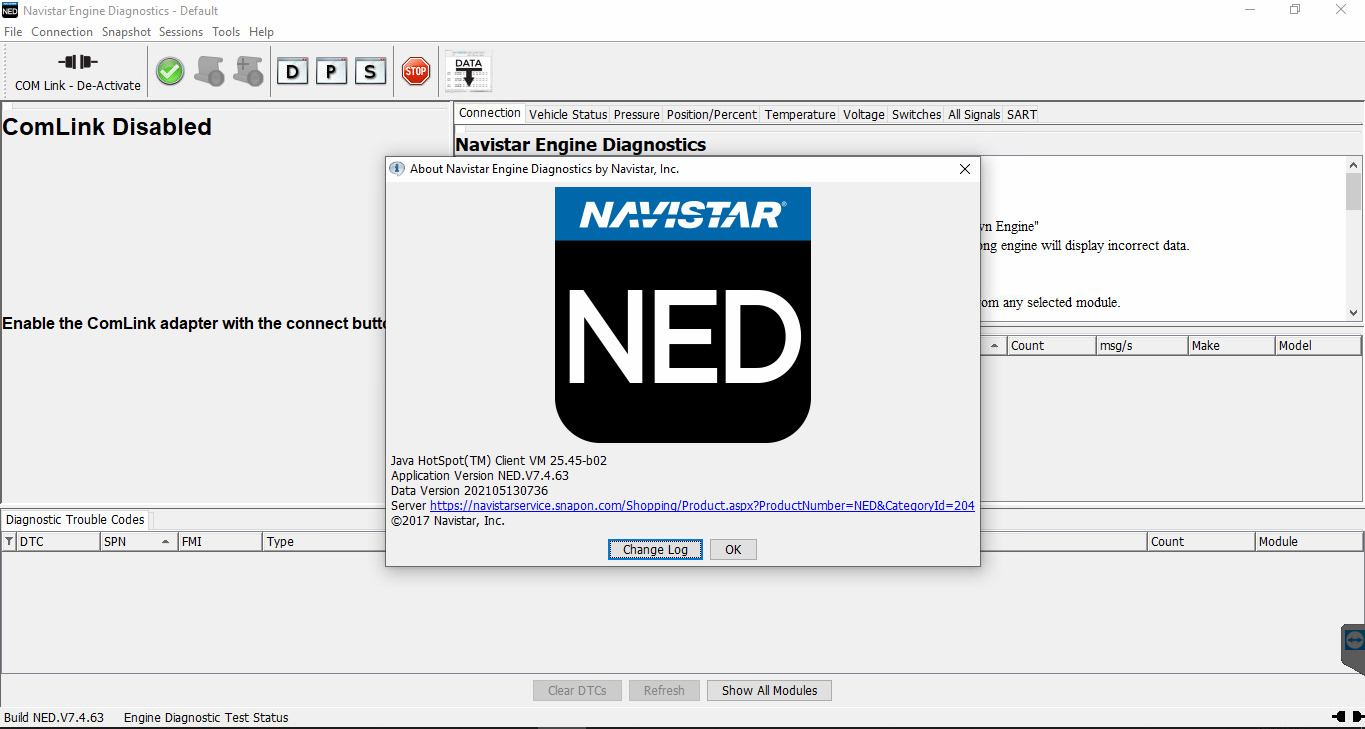
Task: Click the Model column header
Action: pos(1318,345)
